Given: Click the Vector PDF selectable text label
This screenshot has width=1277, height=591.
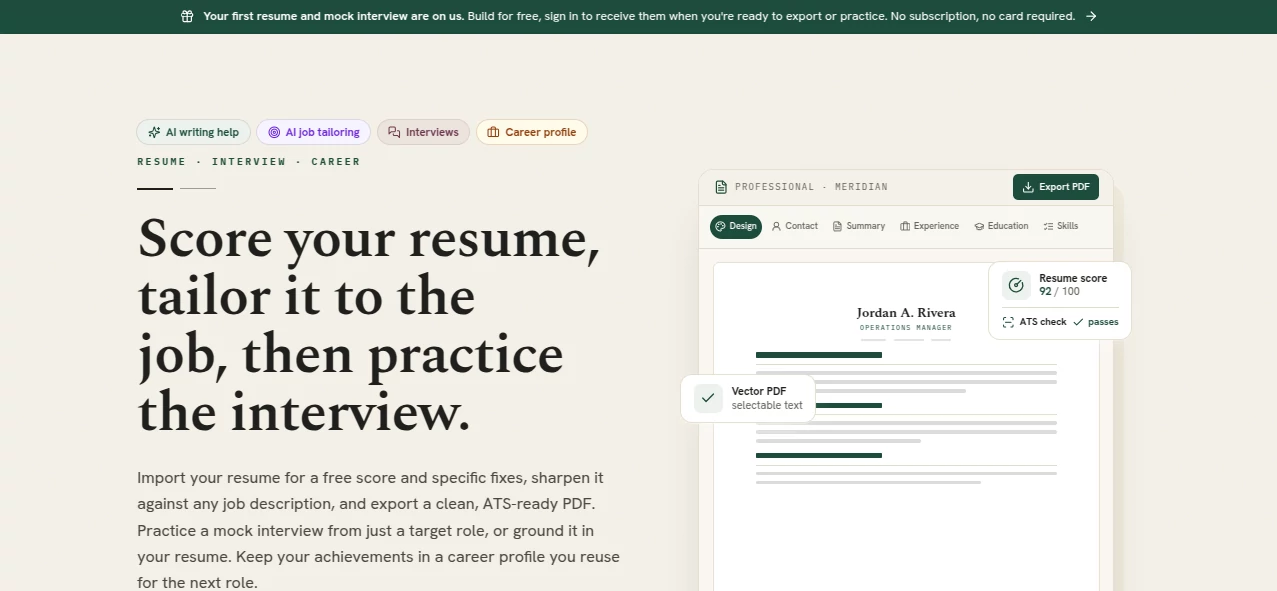Looking at the screenshot, I should tap(767, 398).
